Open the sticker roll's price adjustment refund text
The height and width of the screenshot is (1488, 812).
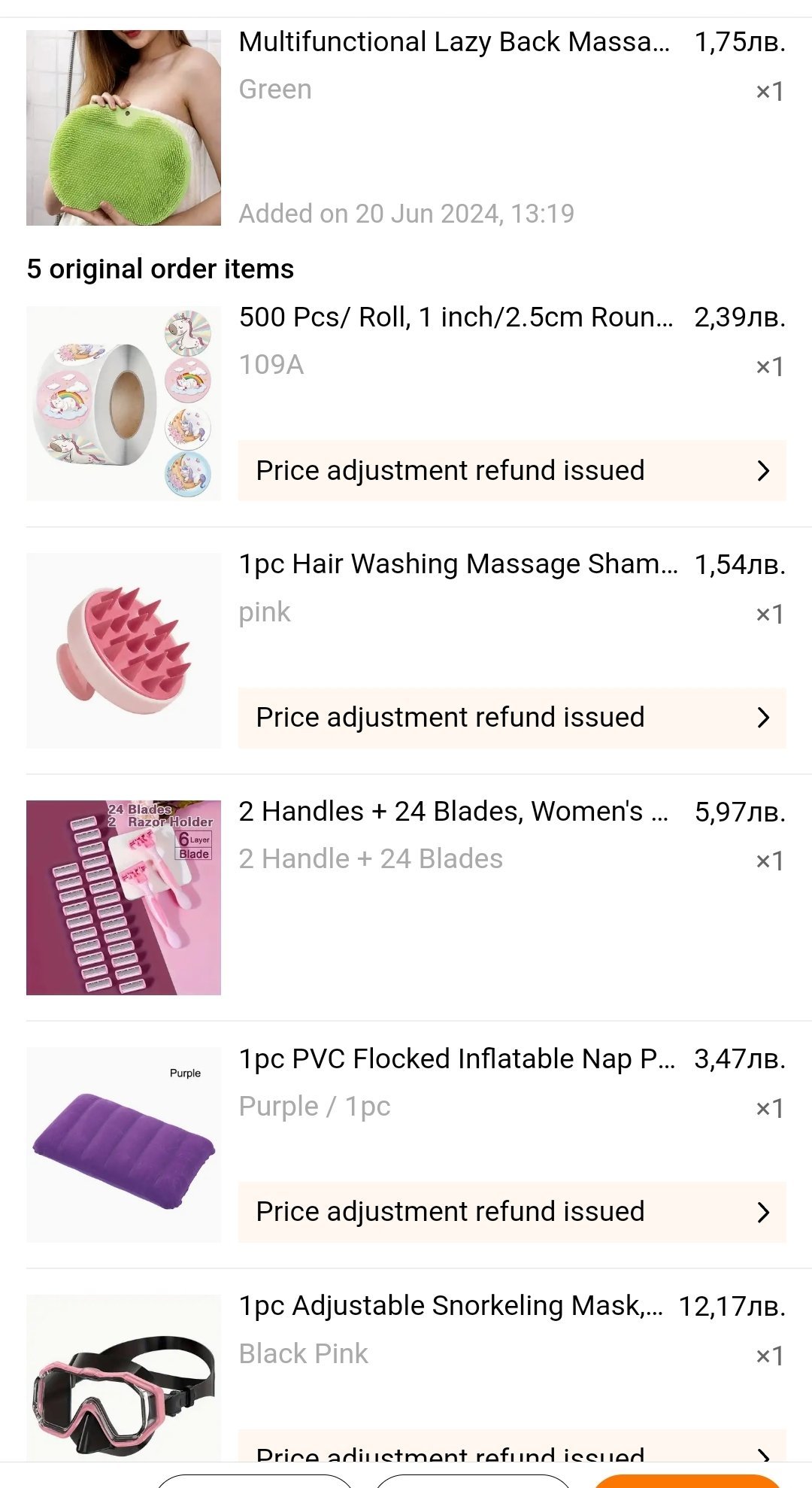point(450,471)
